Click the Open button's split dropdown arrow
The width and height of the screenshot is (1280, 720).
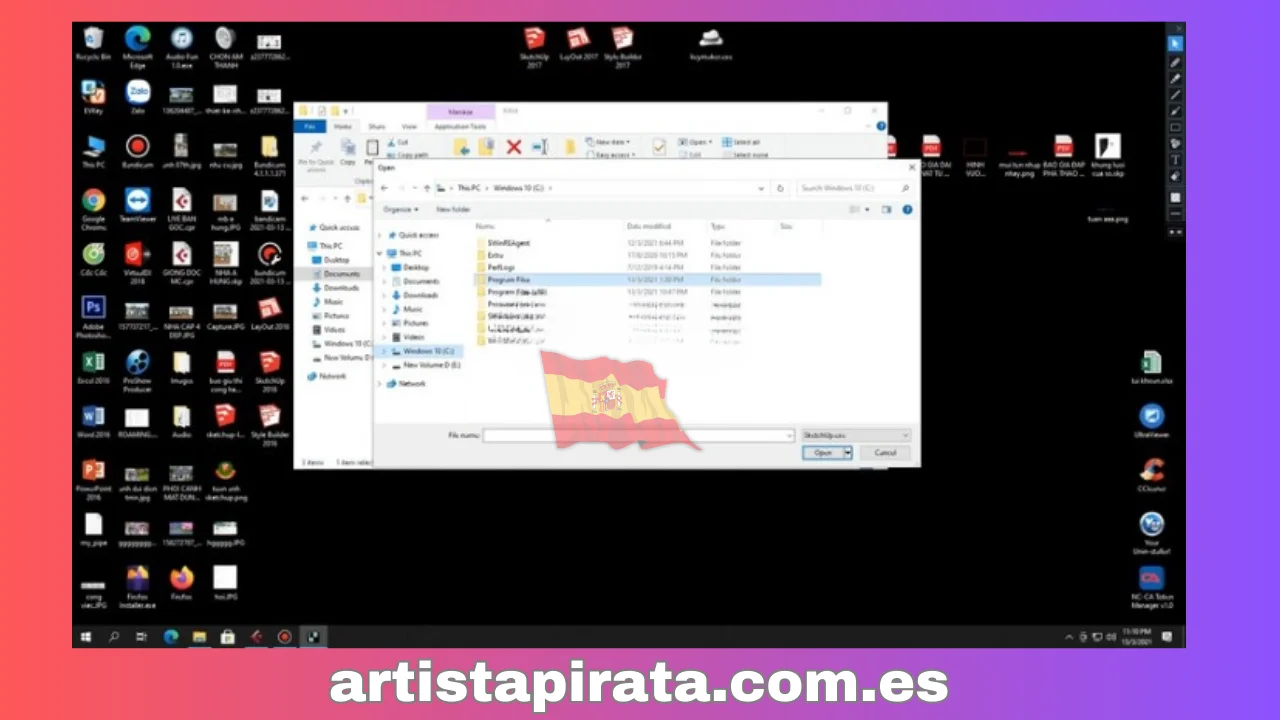(x=848, y=453)
